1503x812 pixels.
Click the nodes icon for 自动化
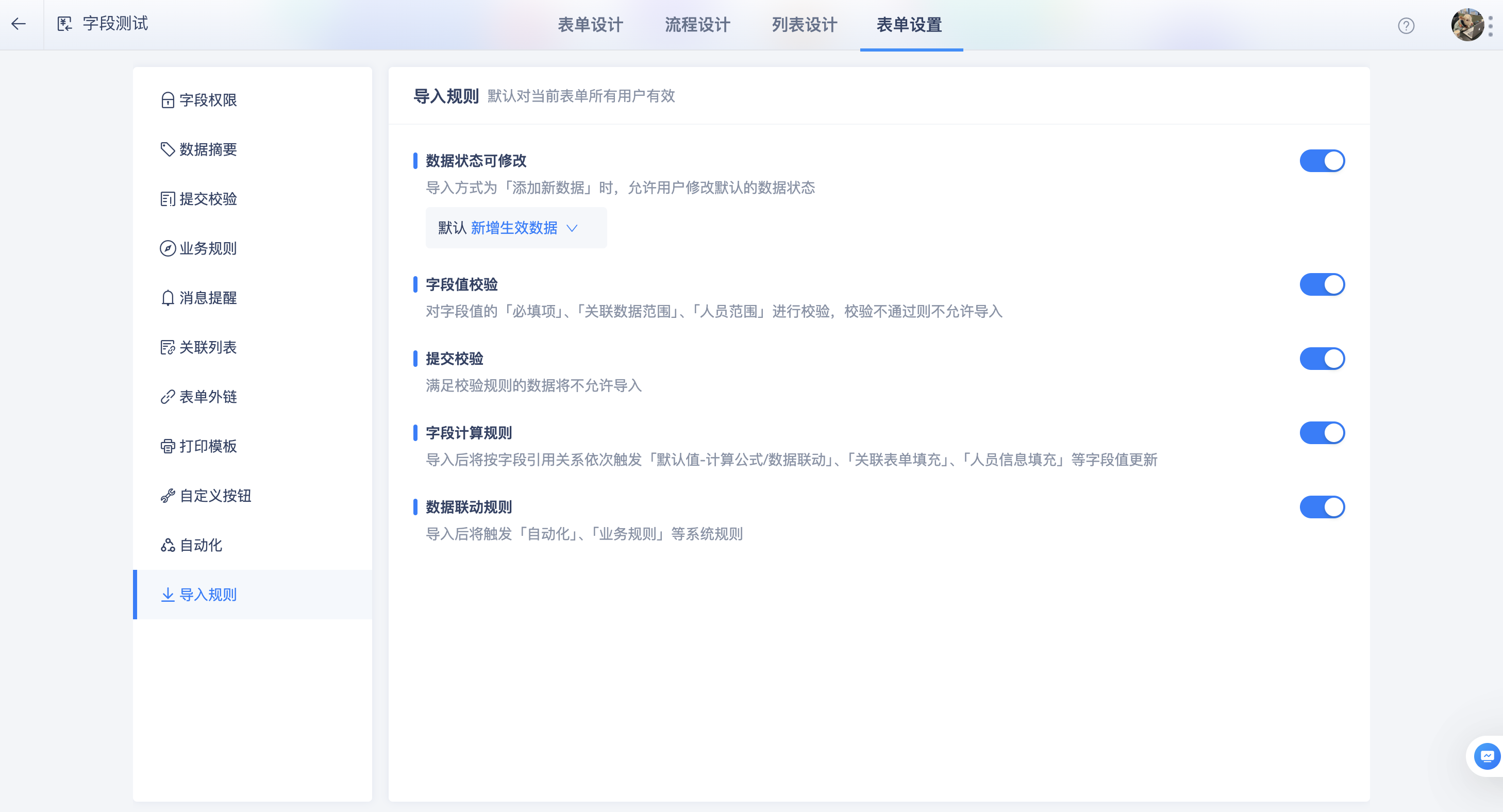click(x=168, y=546)
